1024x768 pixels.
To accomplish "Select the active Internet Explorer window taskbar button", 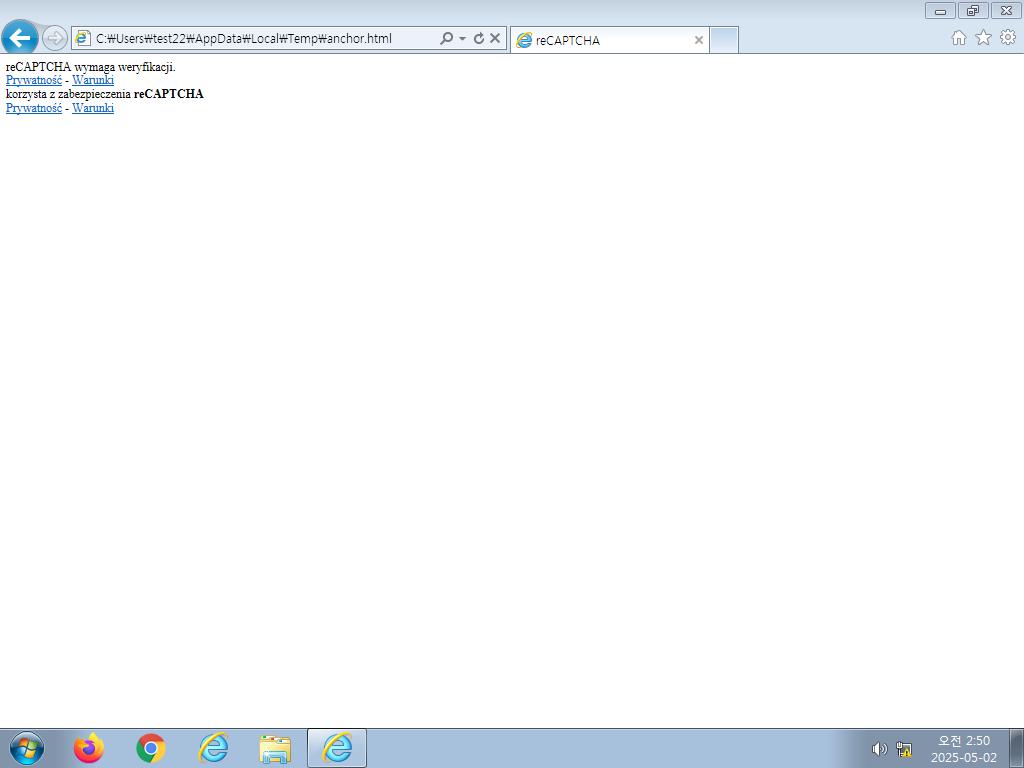I will coord(337,748).
